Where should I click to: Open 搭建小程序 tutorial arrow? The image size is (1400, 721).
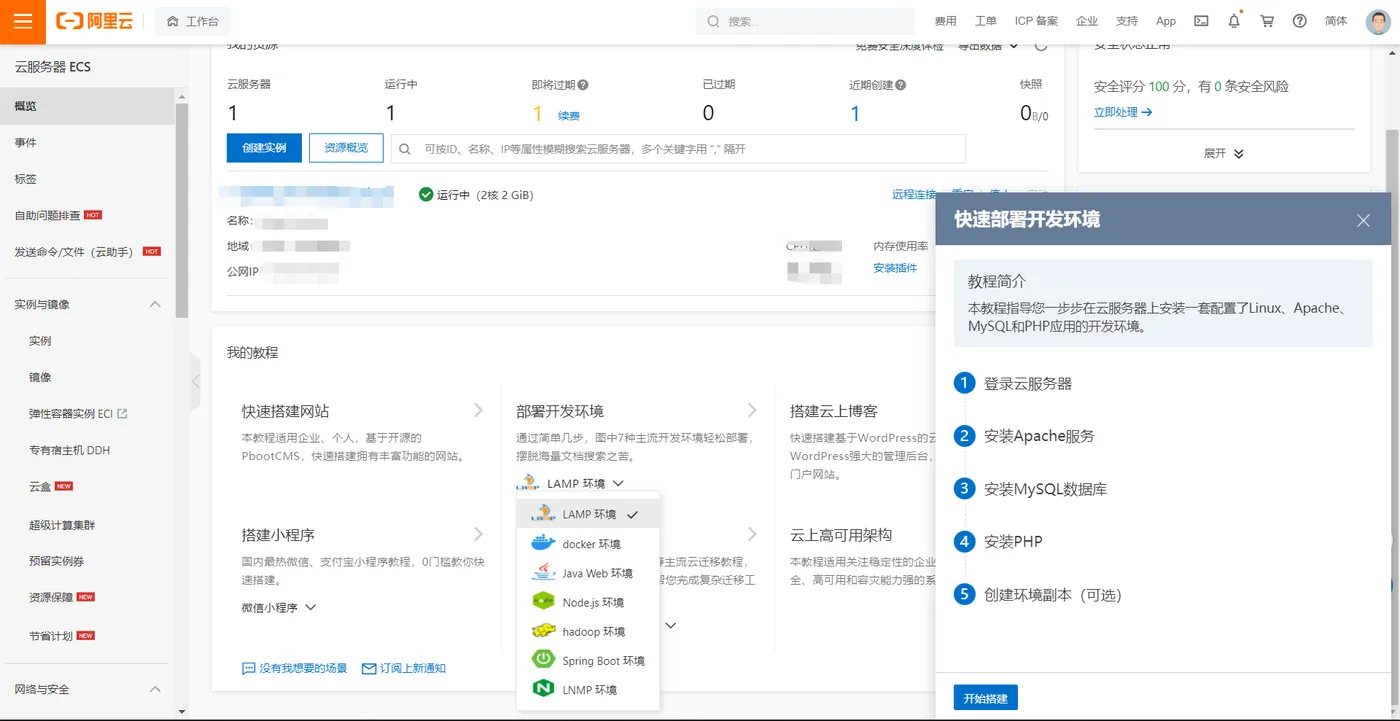pos(478,534)
